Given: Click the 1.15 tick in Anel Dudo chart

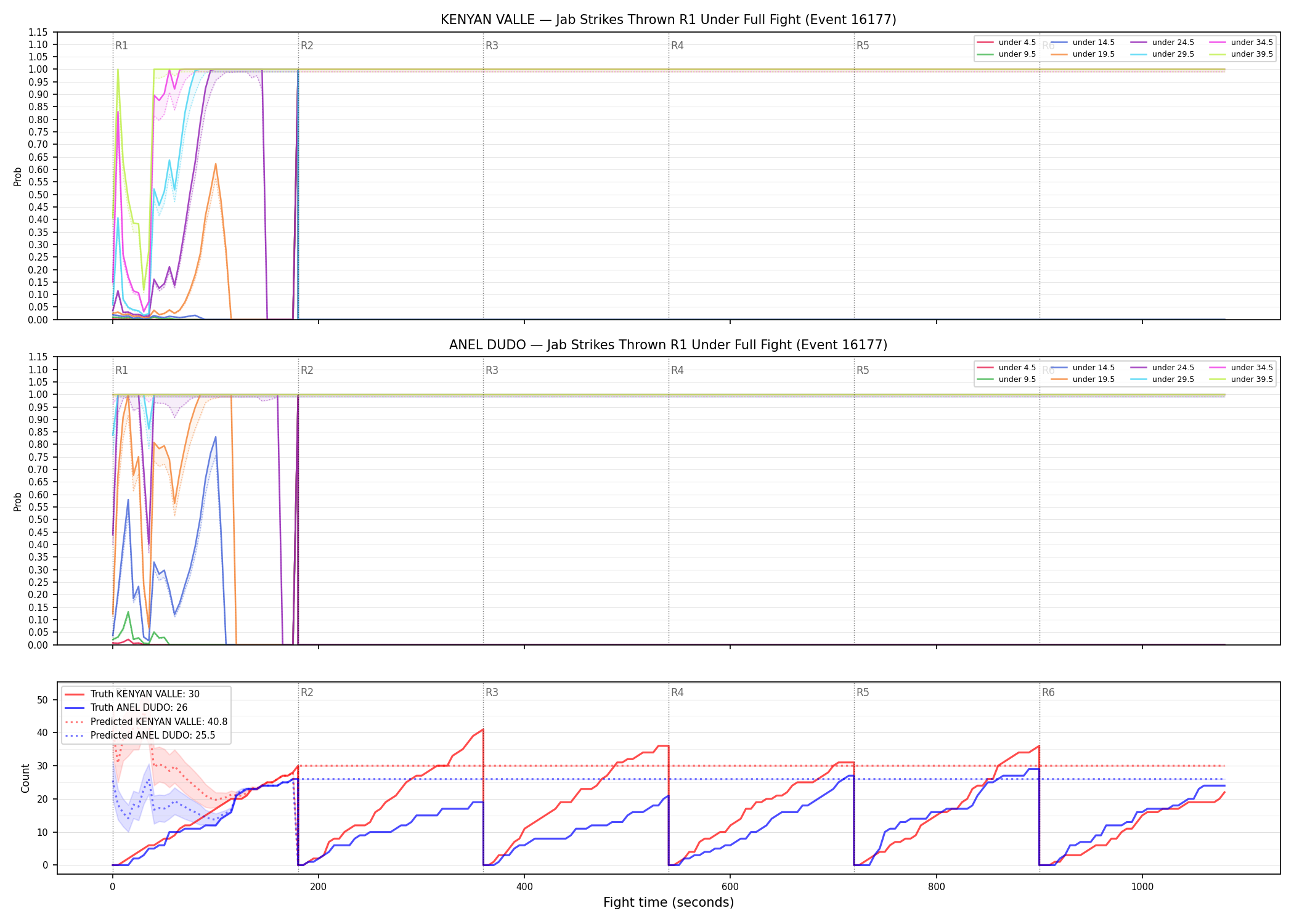Looking at the screenshot, I should 38,357.
